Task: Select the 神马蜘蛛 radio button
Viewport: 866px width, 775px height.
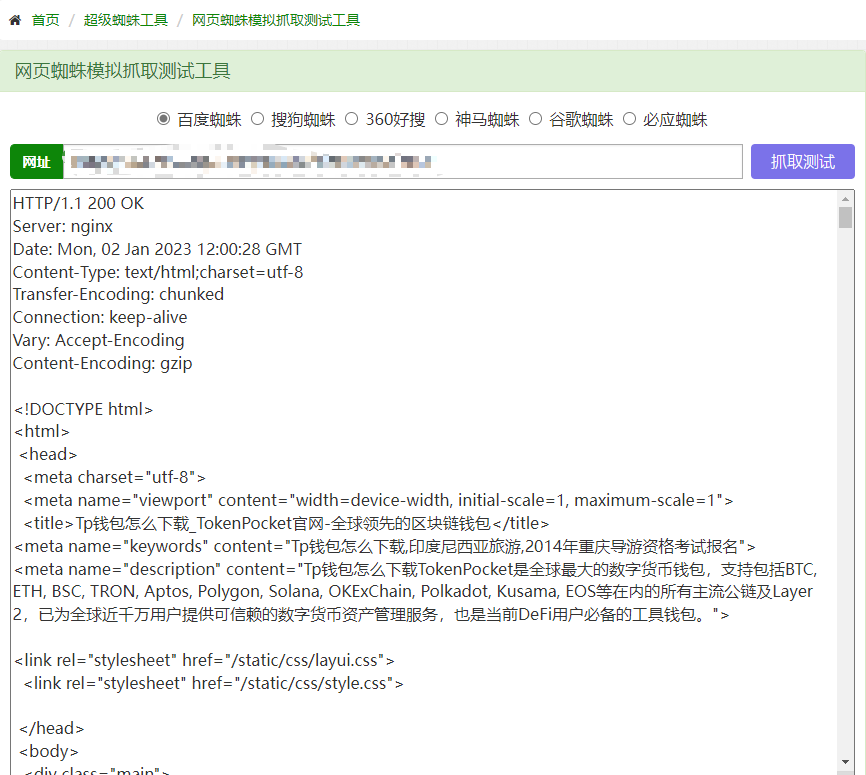Action: (441, 119)
